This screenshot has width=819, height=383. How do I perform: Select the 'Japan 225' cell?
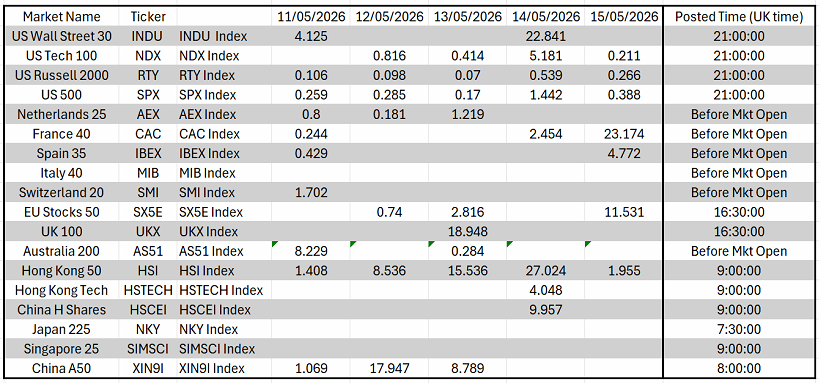pyautogui.click(x=62, y=329)
